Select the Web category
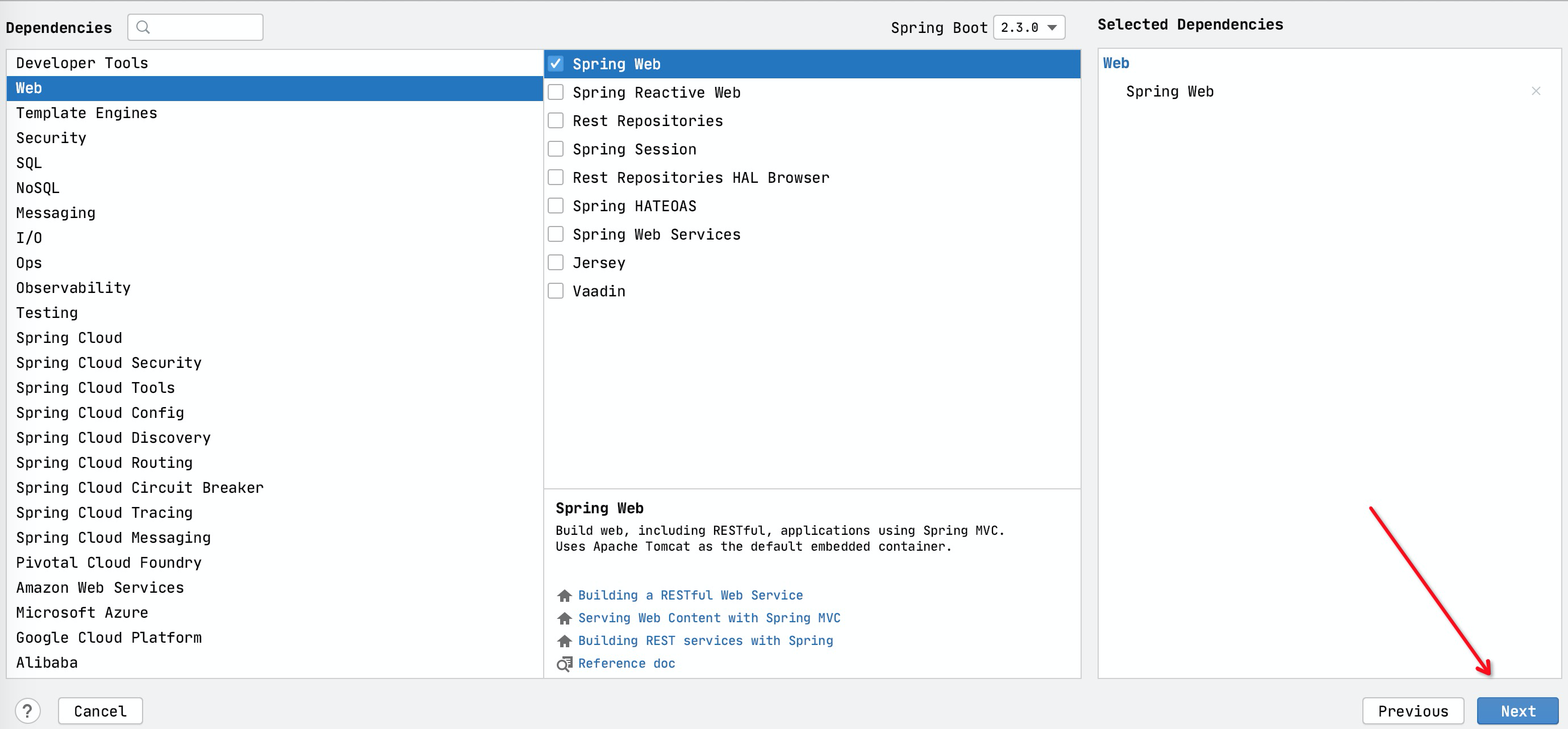1568x729 pixels. tap(274, 88)
